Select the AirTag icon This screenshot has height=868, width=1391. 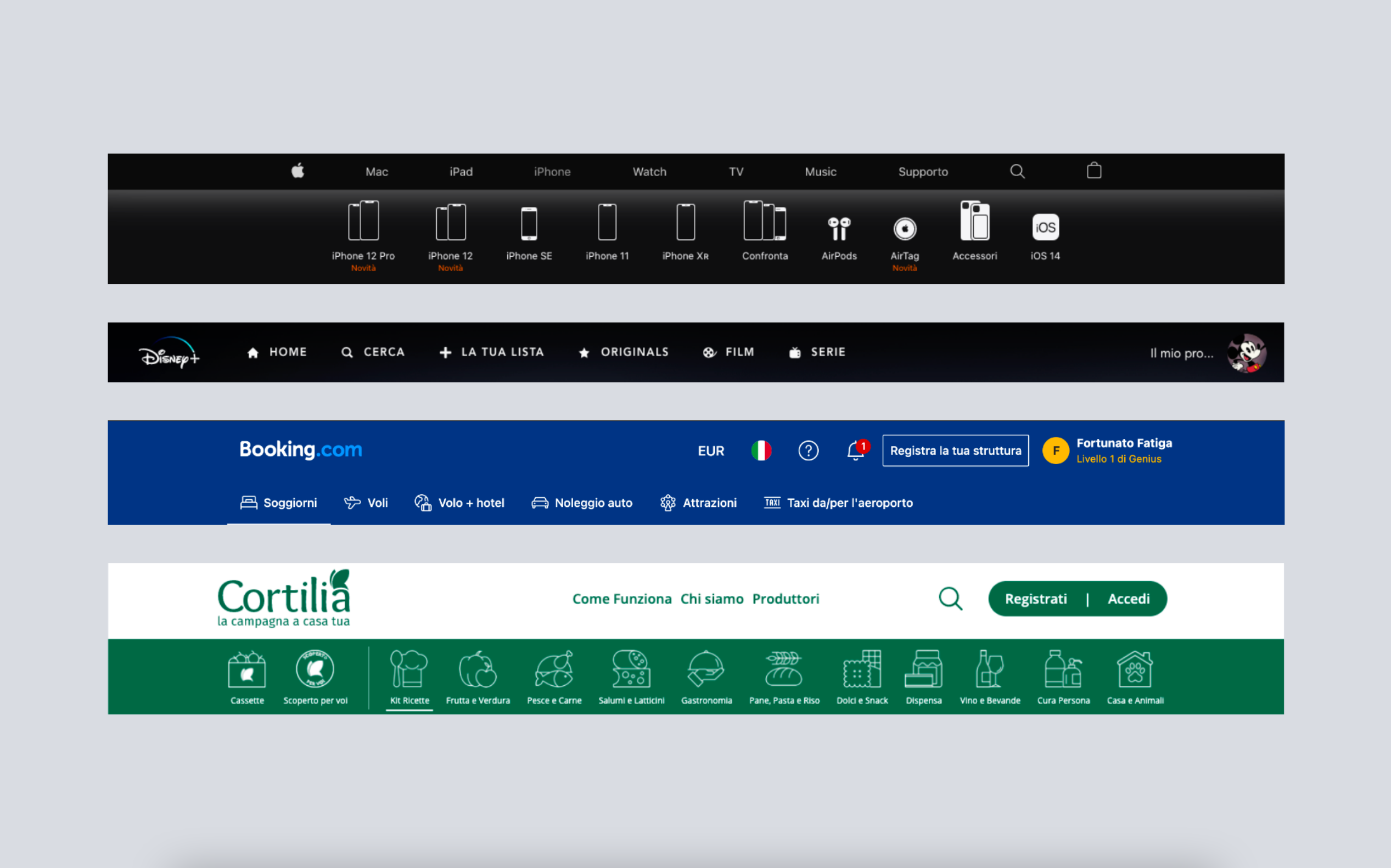905,229
